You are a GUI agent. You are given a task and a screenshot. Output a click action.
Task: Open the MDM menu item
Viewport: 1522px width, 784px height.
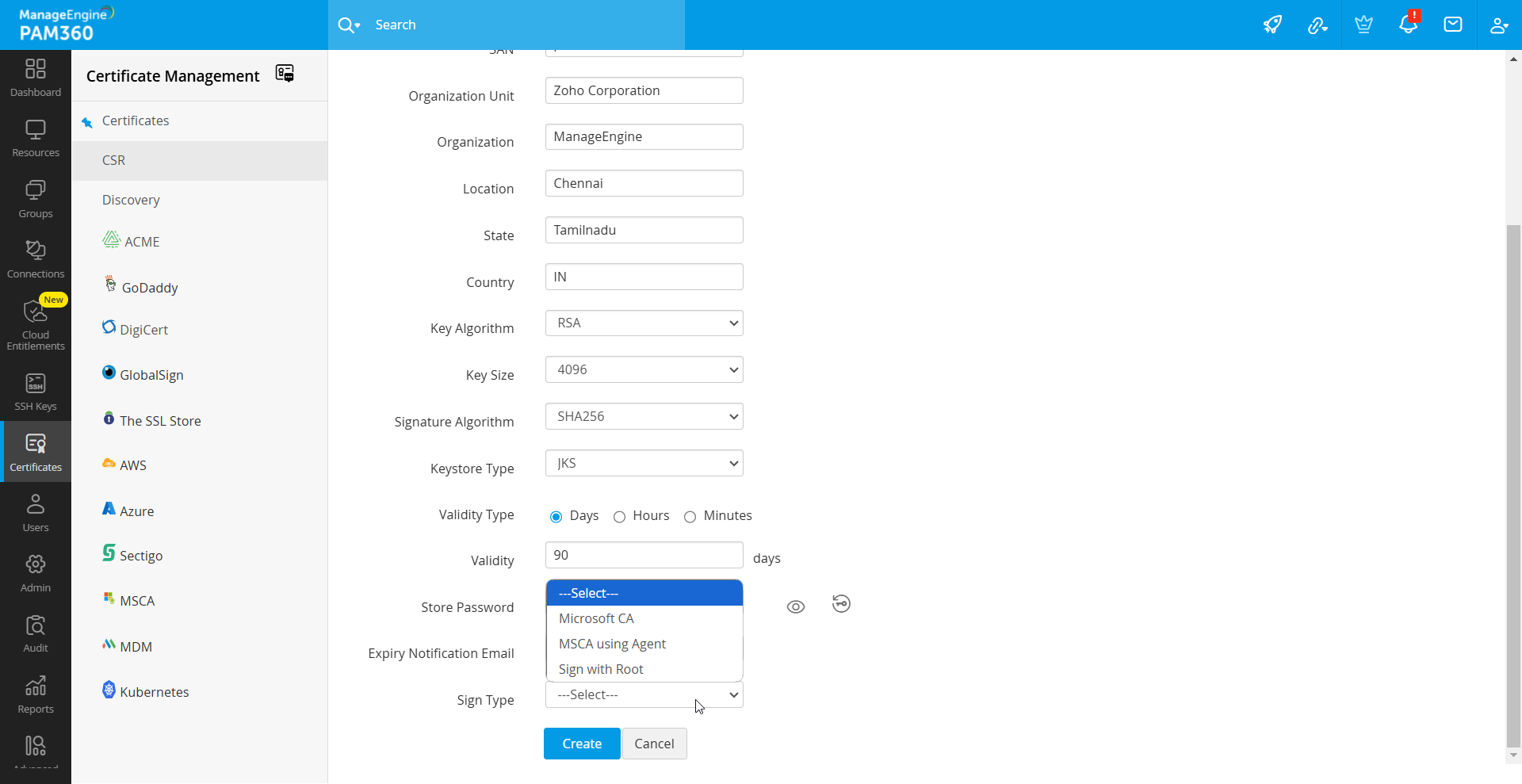point(128,646)
